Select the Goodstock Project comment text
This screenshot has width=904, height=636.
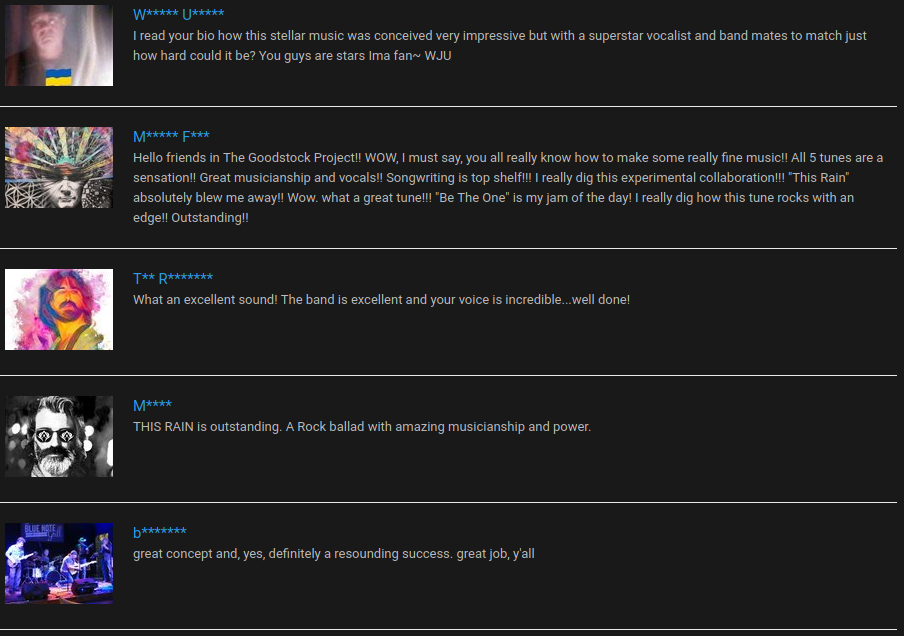[507, 187]
